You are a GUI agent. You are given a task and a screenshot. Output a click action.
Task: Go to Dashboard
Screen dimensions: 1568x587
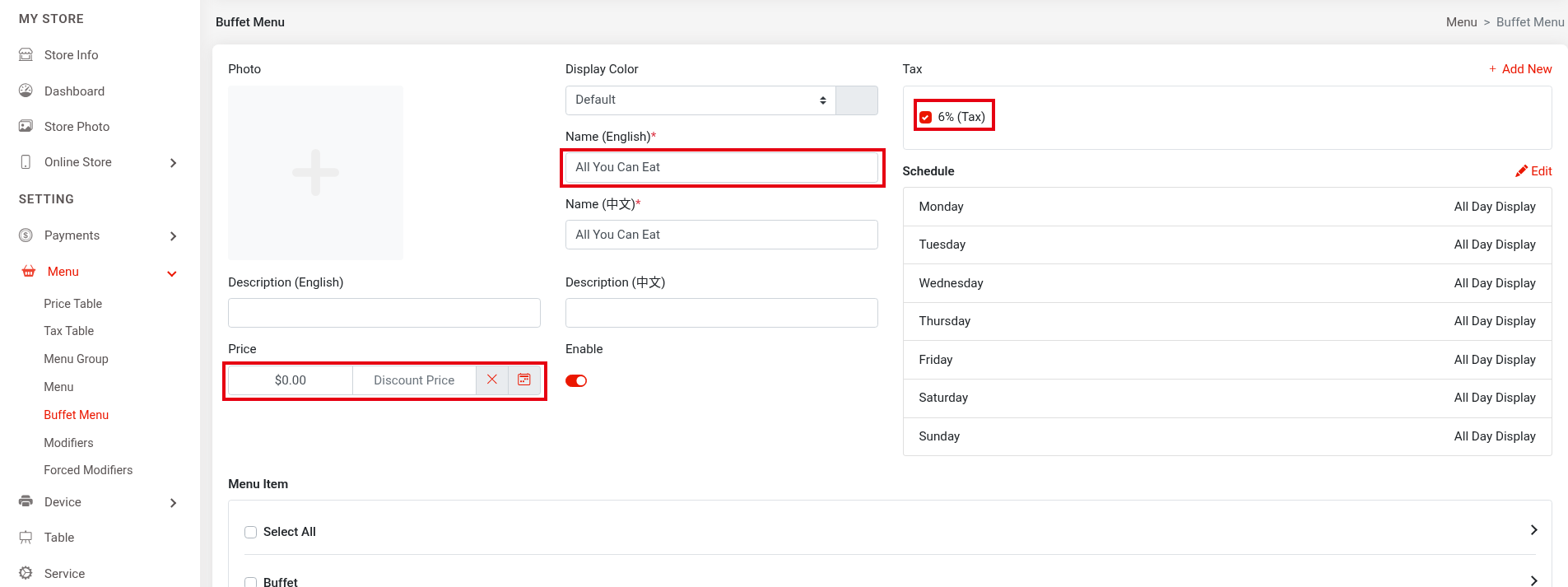tap(74, 91)
